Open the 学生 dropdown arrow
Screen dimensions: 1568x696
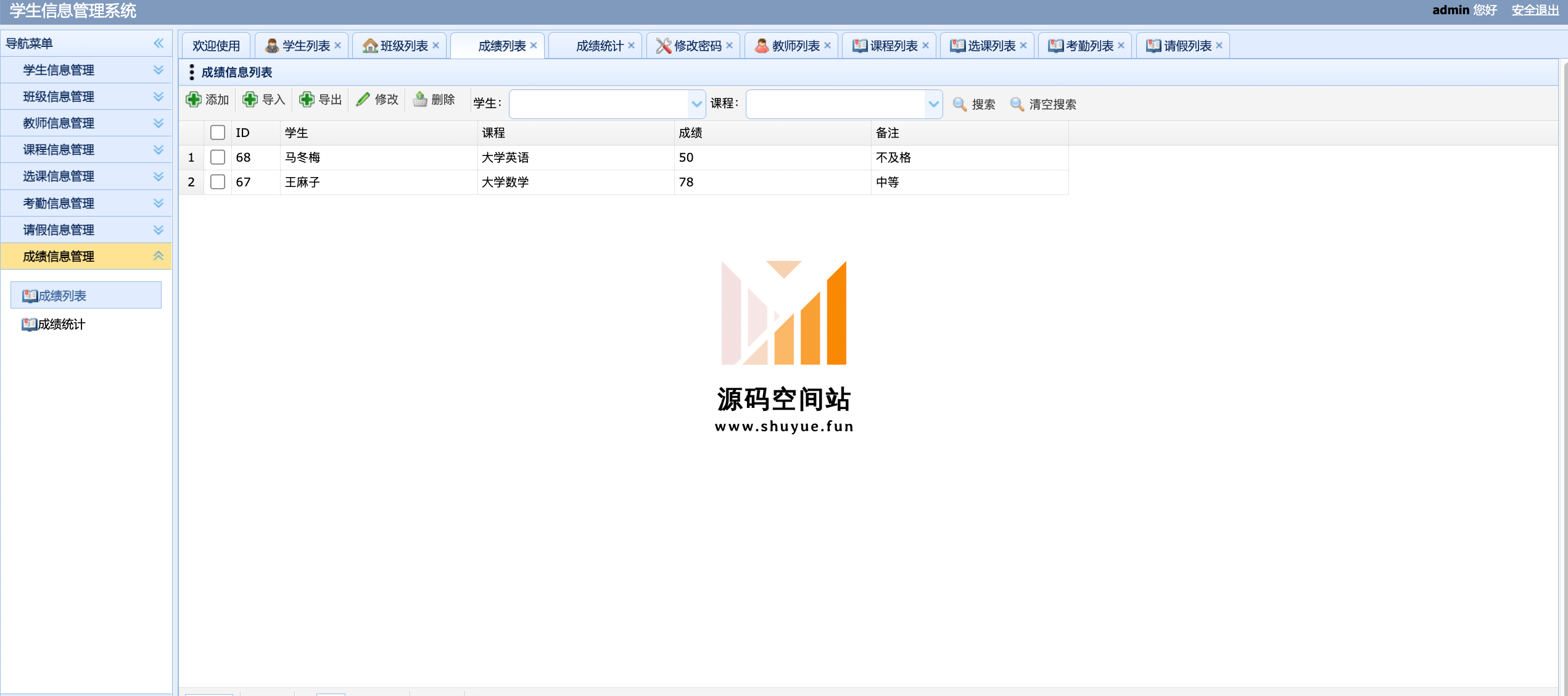click(x=696, y=104)
